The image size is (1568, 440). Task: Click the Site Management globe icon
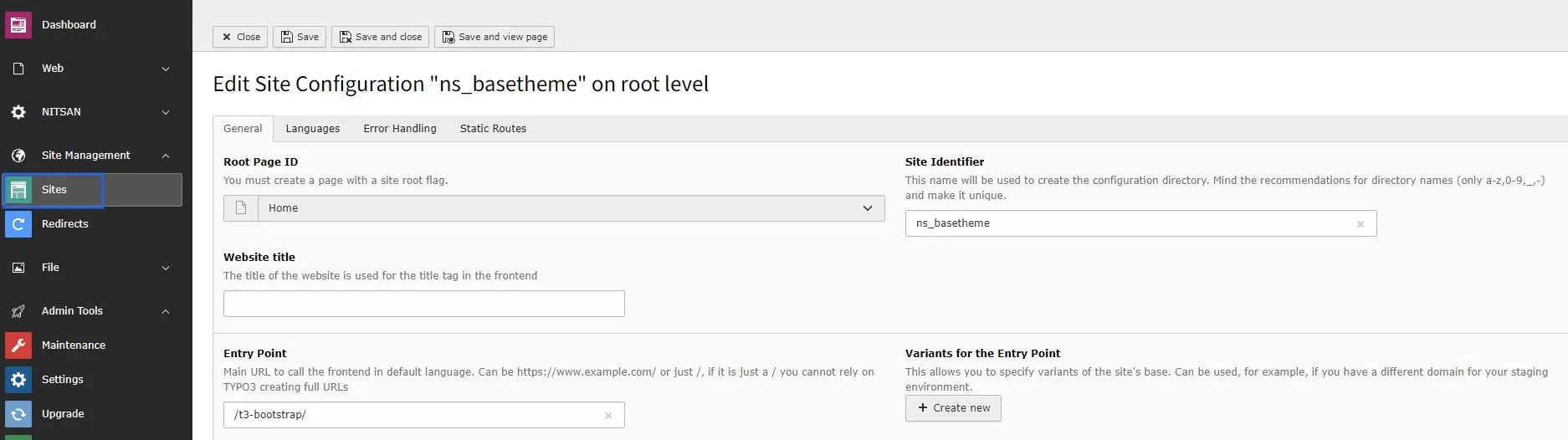point(18,156)
